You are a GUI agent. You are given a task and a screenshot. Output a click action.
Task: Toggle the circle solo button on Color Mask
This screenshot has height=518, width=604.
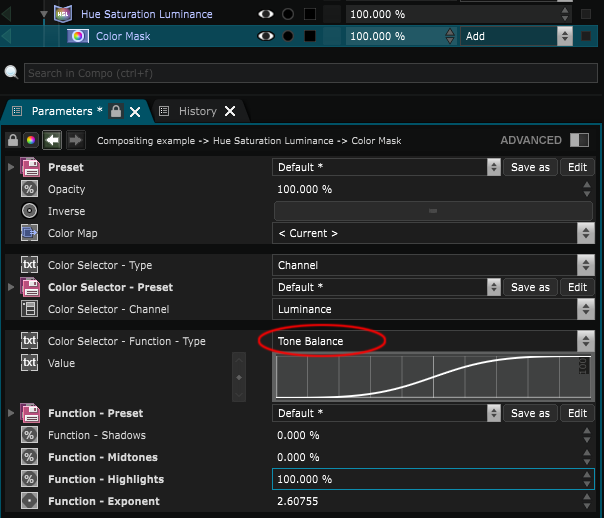(288, 36)
